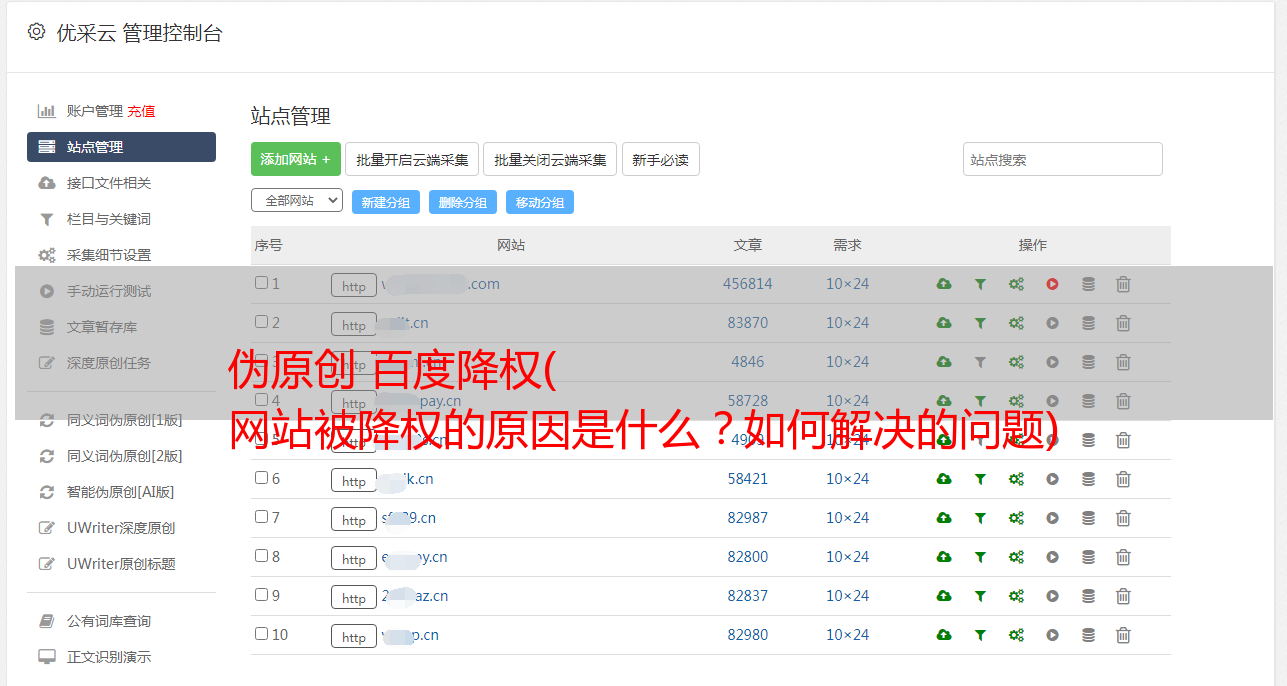Viewport: 1287px width, 686px height.
Task: Click 批量关闭云端采集 button
Action: 550,159
